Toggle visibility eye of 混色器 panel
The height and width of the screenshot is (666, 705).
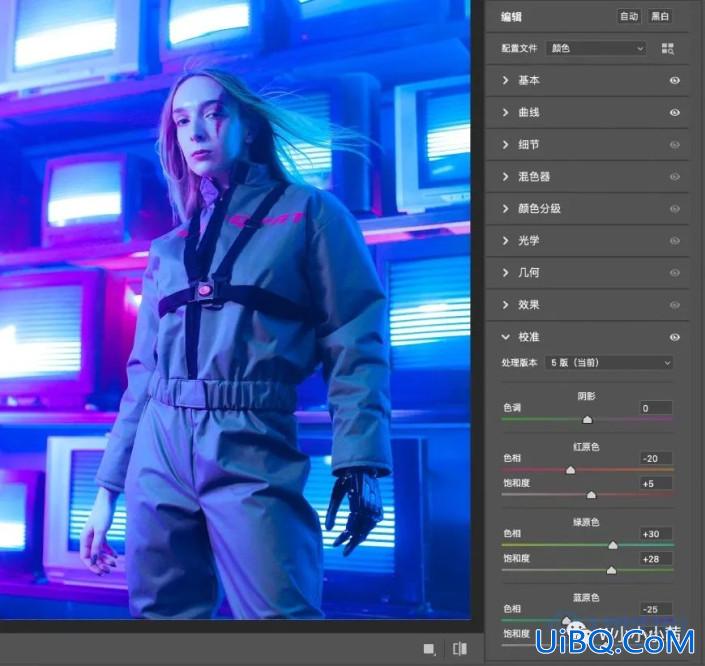(674, 177)
